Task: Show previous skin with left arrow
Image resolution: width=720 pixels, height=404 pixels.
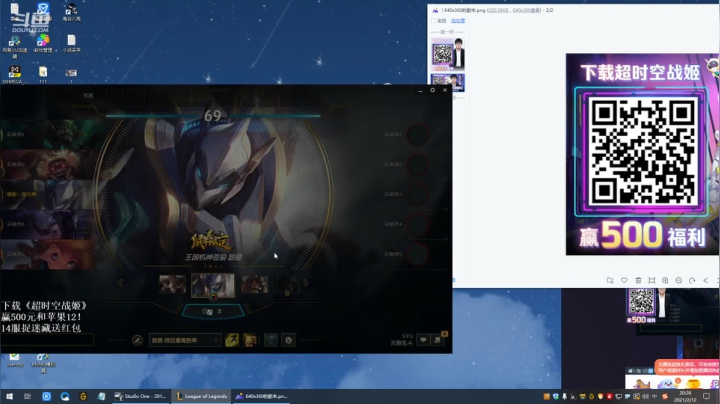Action: [x=120, y=283]
